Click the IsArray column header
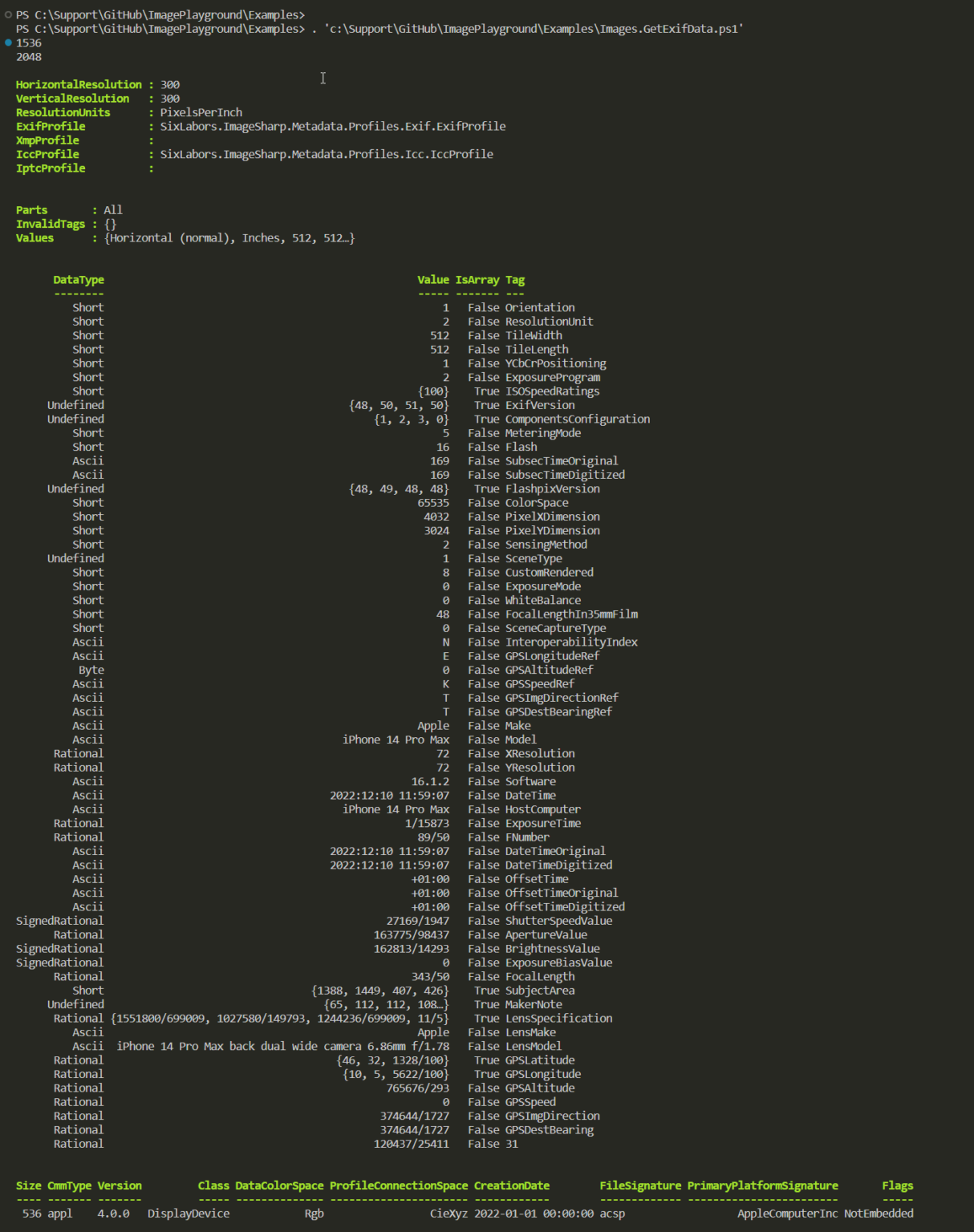974x1232 pixels. point(477,280)
